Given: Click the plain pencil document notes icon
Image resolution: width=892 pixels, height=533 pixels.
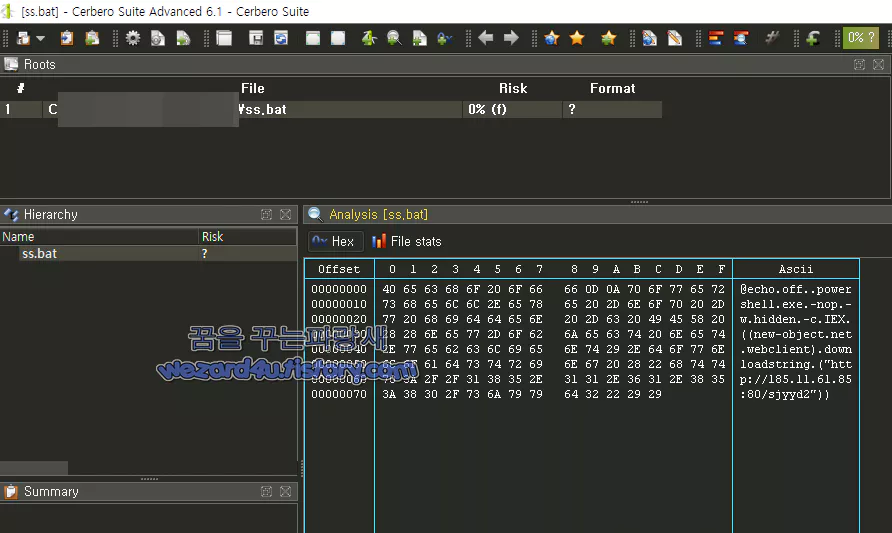Looking at the screenshot, I should 675,38.
